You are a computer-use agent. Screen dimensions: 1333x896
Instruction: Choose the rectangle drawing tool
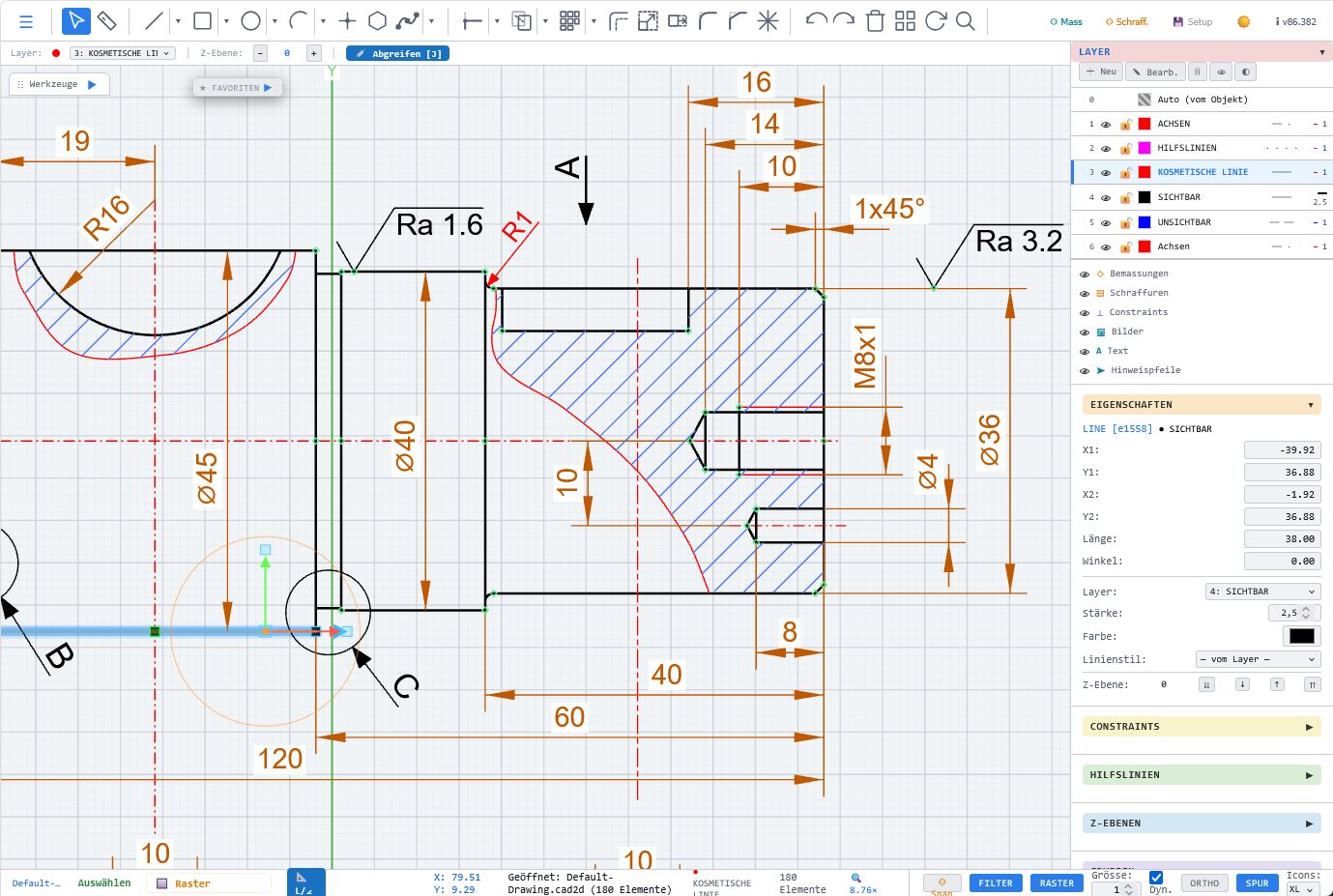202,21
